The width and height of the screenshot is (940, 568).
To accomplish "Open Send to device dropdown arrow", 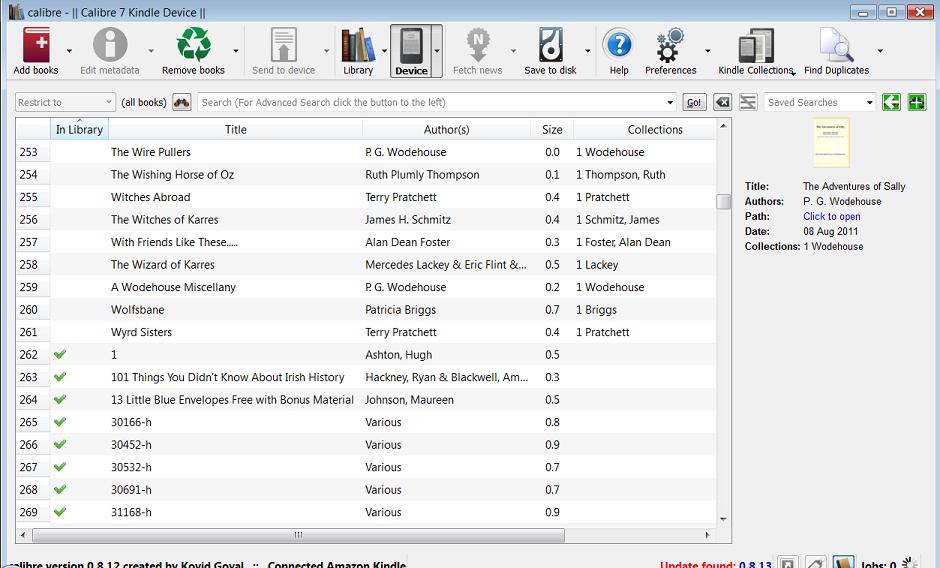I will pos(326,51).
